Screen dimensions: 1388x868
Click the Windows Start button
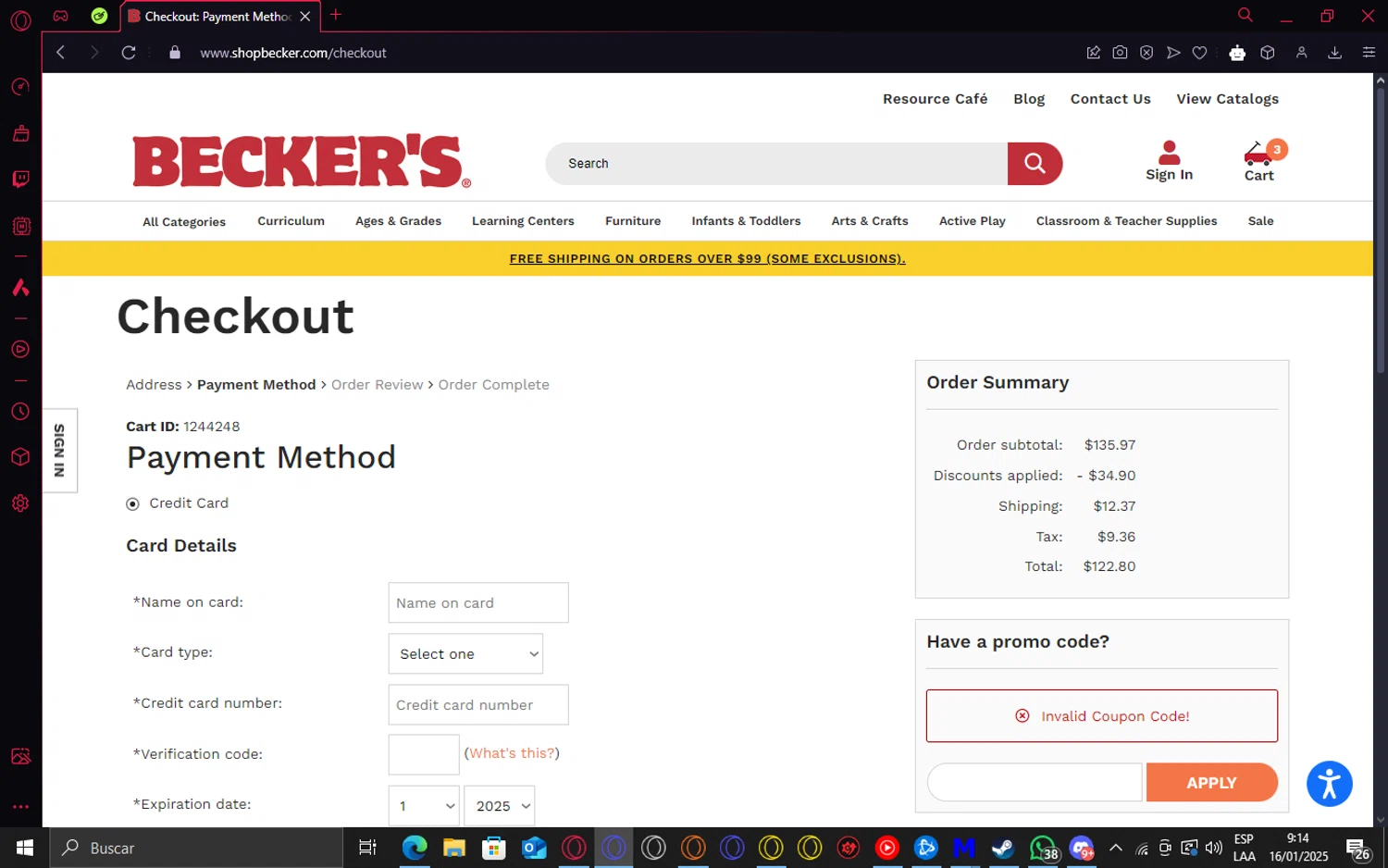point(25,848)
